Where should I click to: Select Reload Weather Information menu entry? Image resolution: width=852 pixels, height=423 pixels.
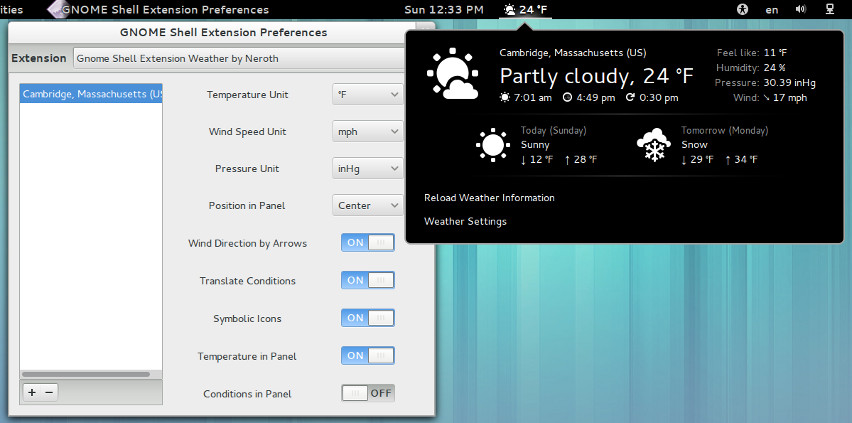[x=489, y=198]
